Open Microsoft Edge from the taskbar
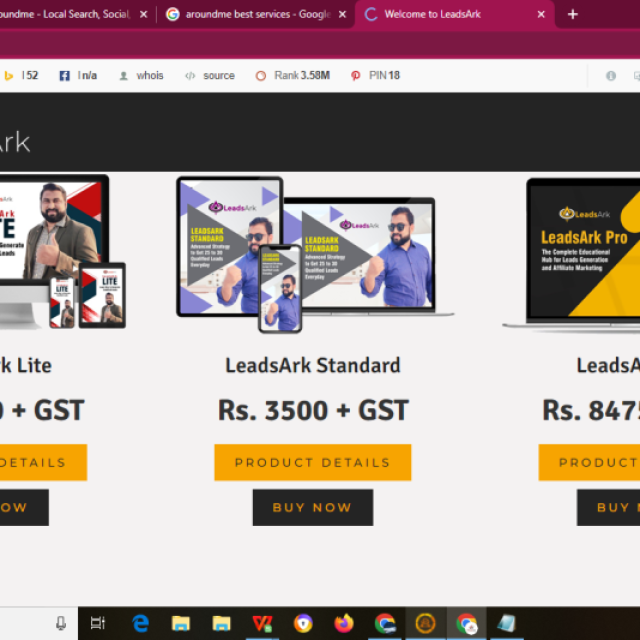Screen dimensions: 640x640 (x=140, y=623)
